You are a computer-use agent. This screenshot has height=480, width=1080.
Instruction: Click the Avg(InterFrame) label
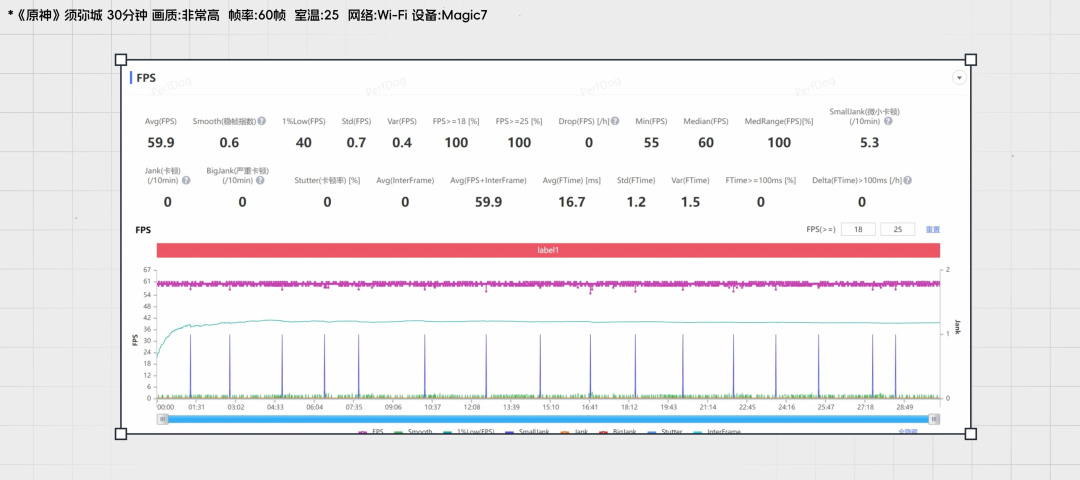click(405, 180)
